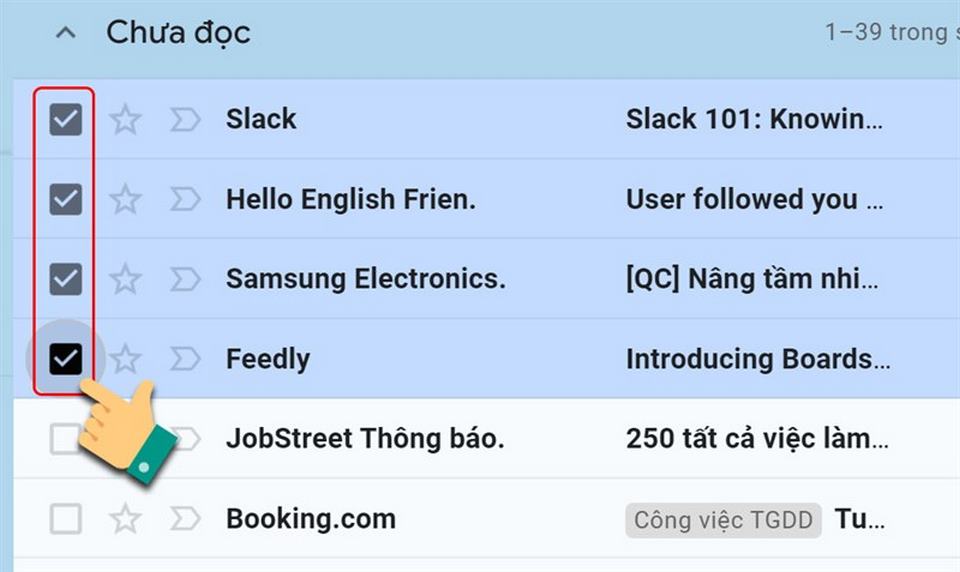Click the Công việc TGDD label
Screen dimensions: 960x572
[x=723, y=520]
